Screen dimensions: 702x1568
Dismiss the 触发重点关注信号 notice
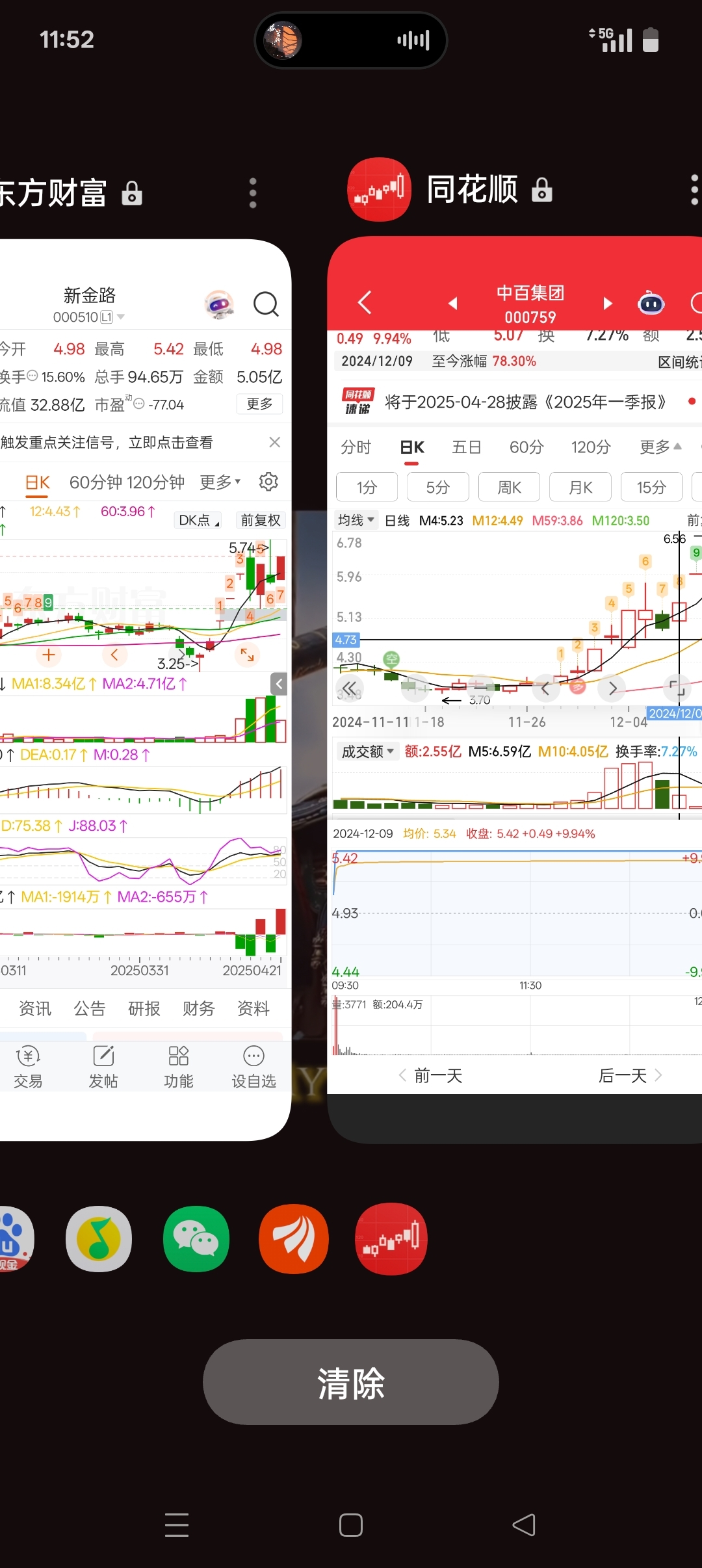click(275, 442)
